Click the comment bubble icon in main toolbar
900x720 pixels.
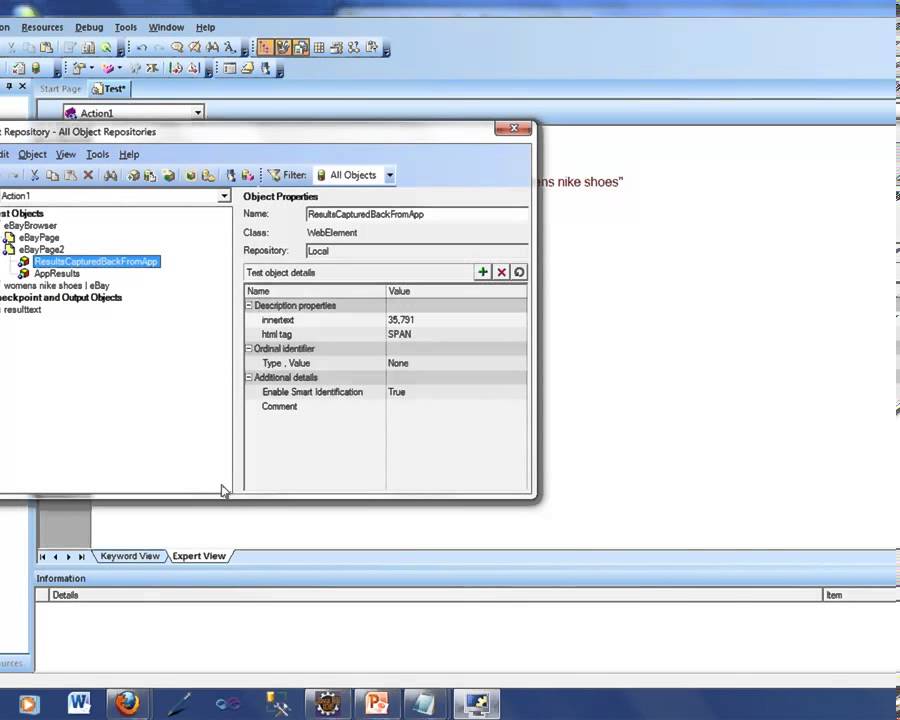(177, 48)
